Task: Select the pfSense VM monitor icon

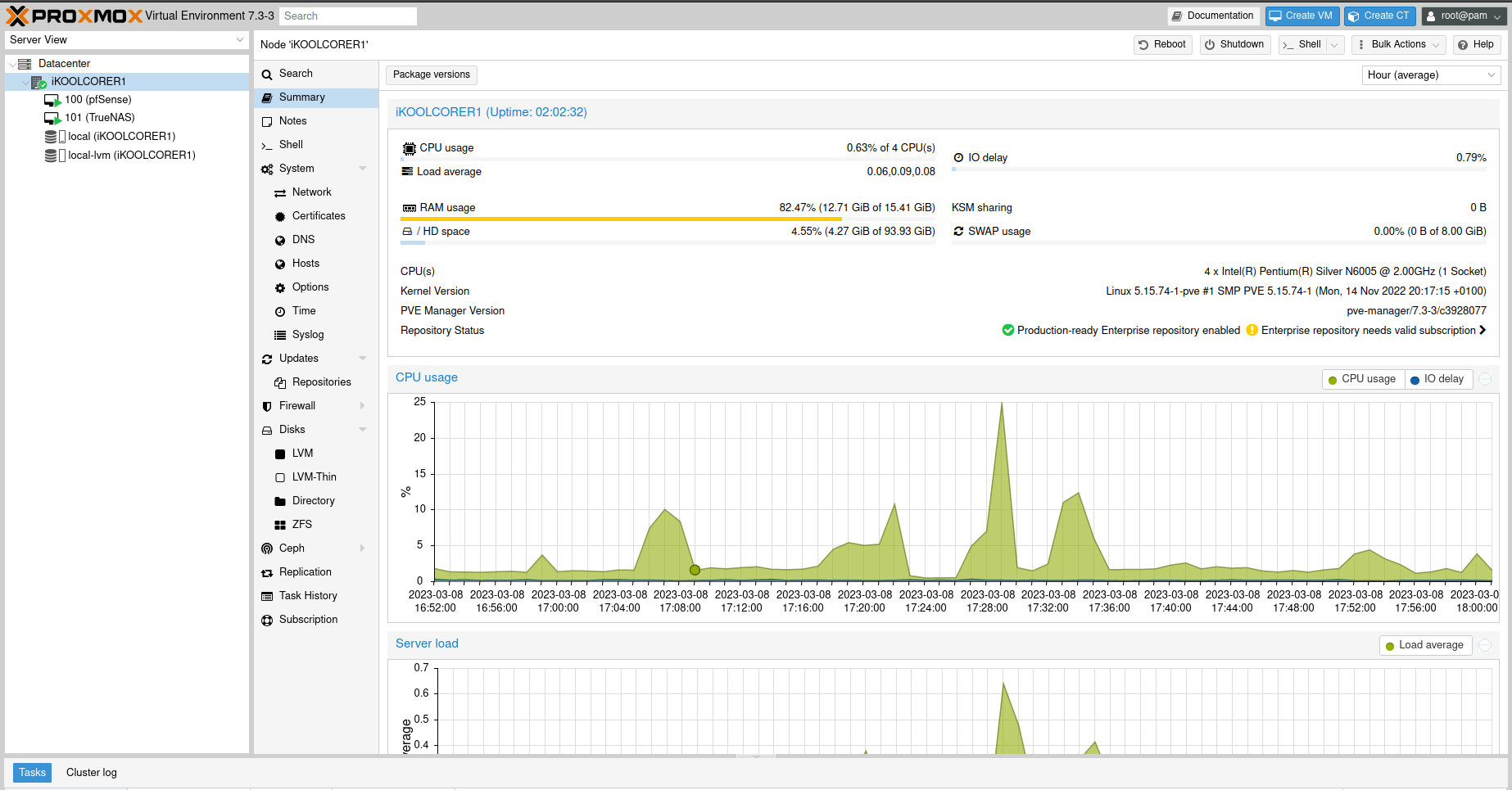Action: 52,100
